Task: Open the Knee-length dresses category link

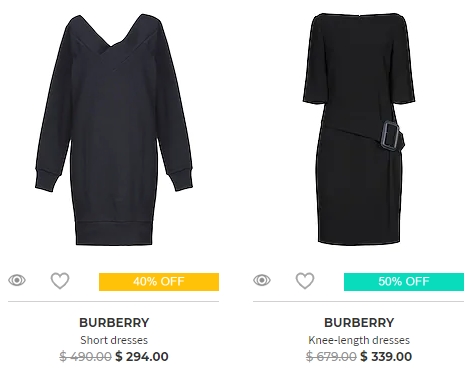Action: pos(359,340)
